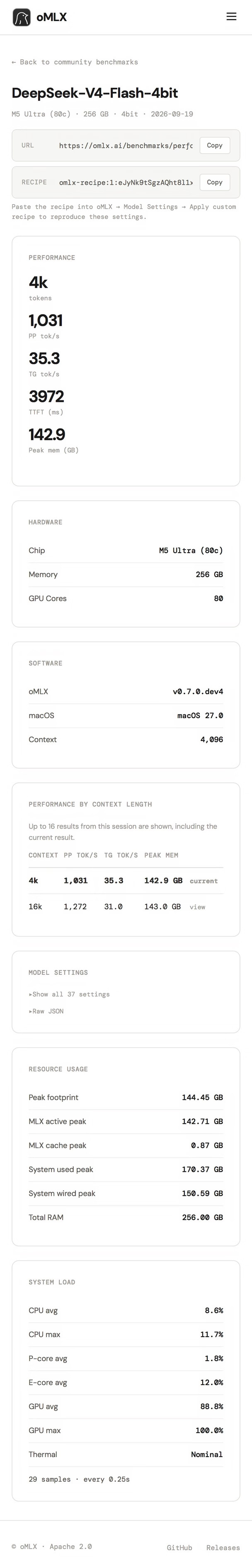Click the GPU max 100.0% row

pos(126,1431)
